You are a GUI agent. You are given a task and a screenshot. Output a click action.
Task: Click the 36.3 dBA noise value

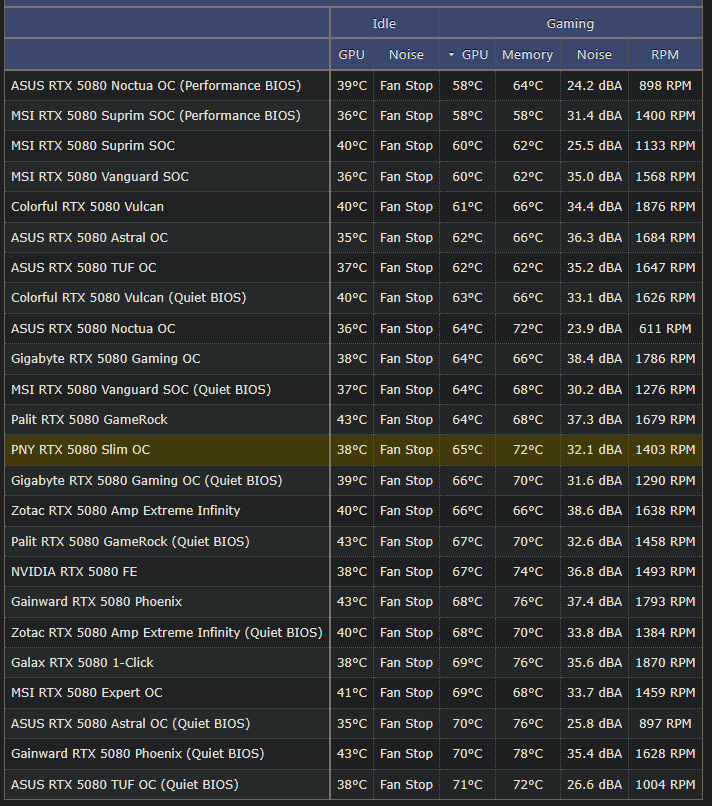click(x=594, y=237)
